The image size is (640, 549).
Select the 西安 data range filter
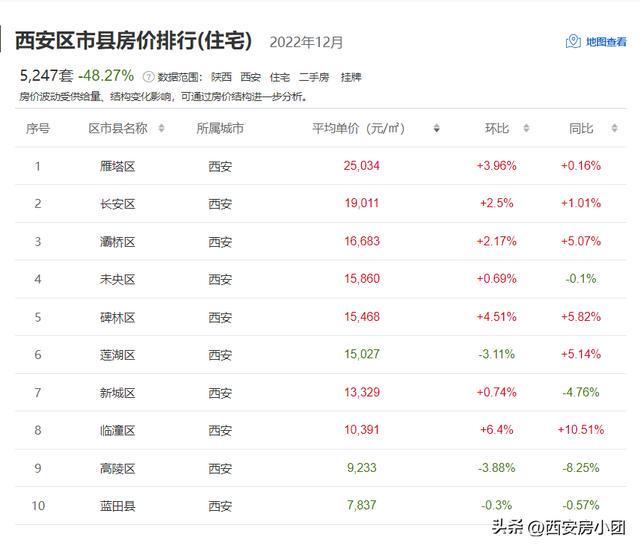click(x=251, y=77)
